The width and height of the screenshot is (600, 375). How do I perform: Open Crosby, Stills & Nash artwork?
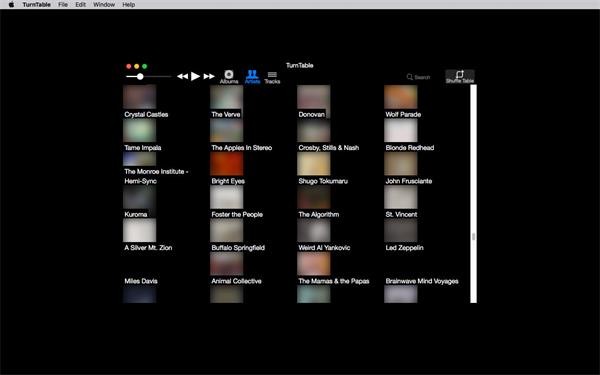314,130
